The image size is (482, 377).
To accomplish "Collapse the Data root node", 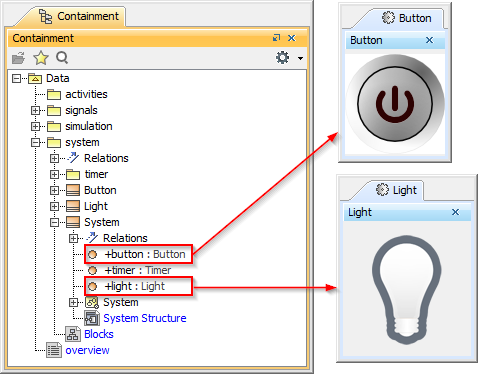I will 16,79.
